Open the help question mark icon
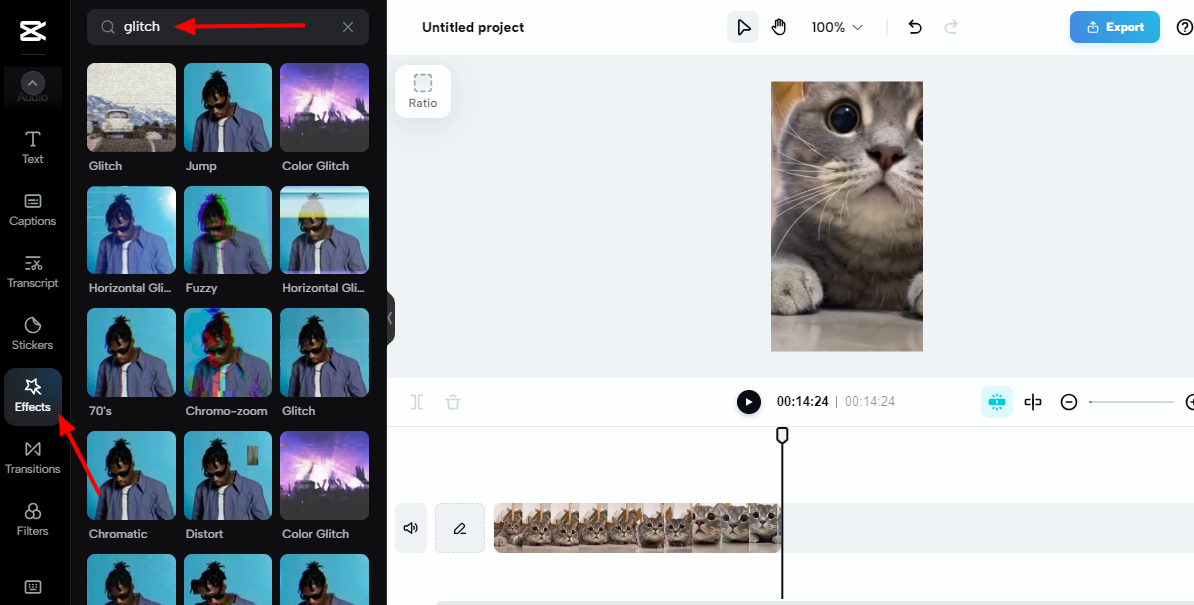 1184,27
